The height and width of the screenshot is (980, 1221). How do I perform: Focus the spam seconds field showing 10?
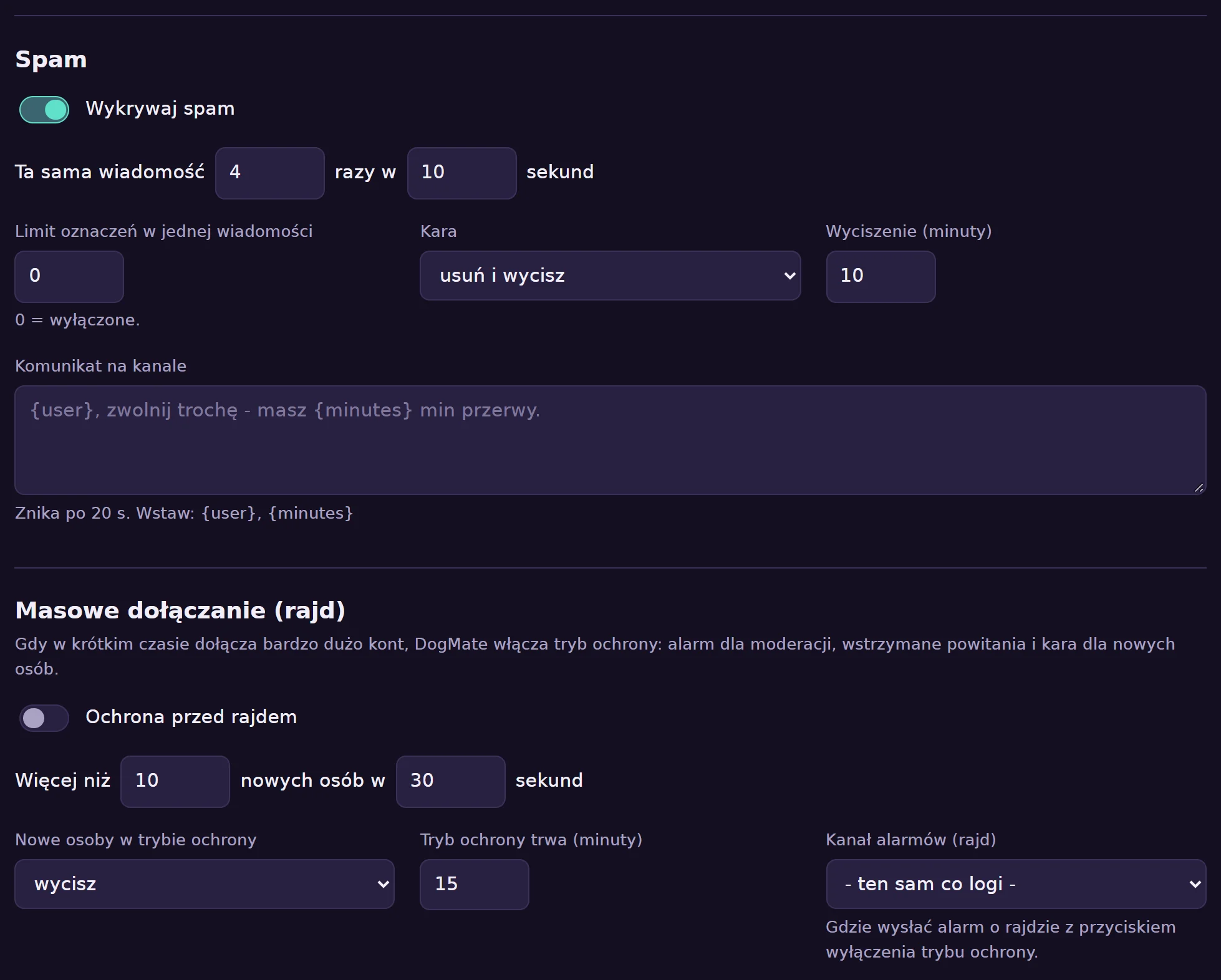tap(462, 173)
